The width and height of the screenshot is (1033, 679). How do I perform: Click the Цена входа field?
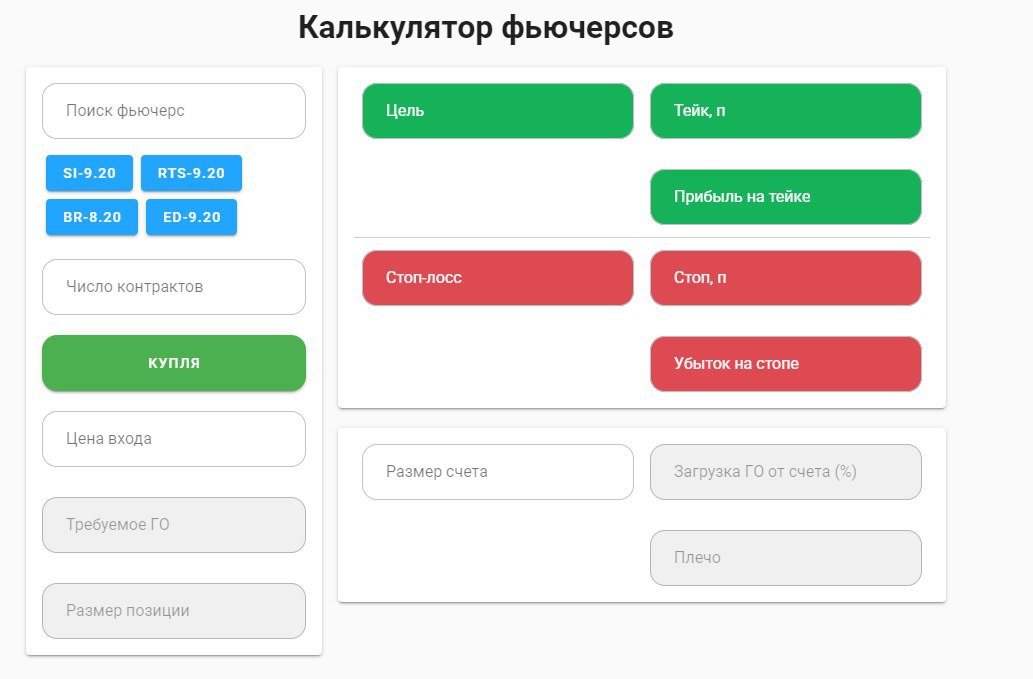tap(173, 439)
